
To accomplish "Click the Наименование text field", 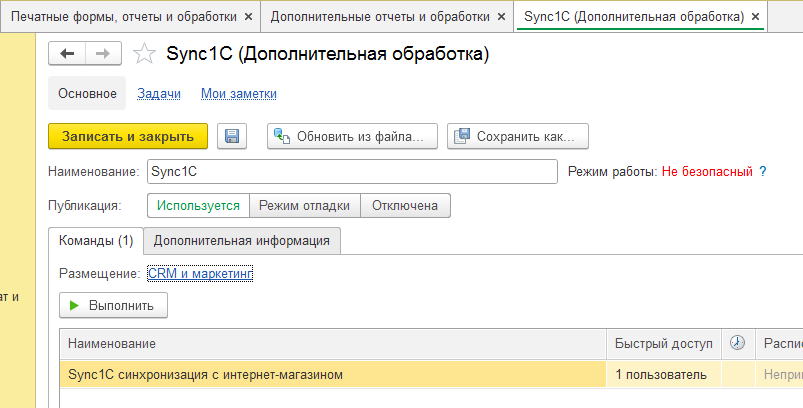I will pyautogui.click(x=351, y=171).
